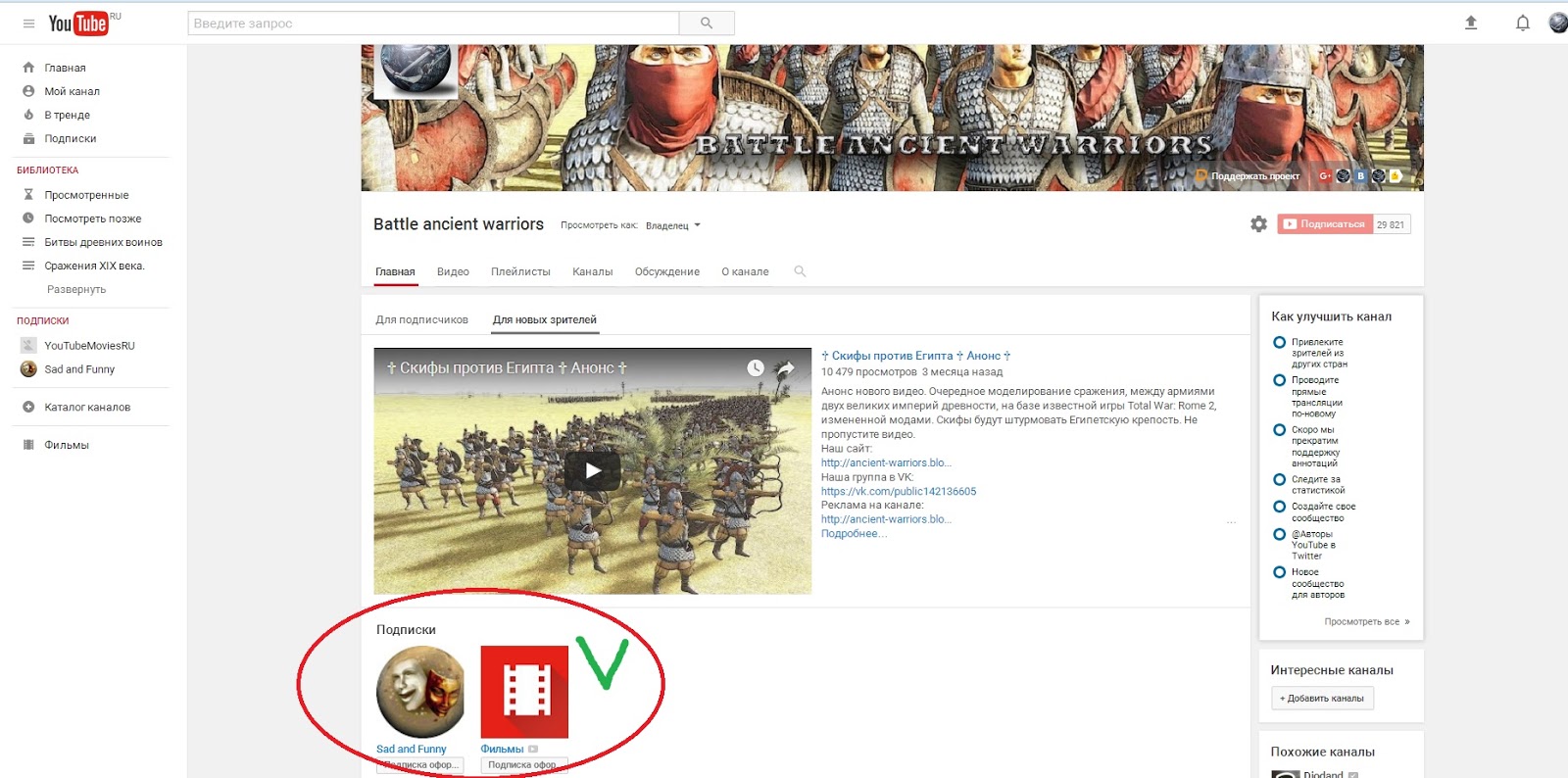
Task: Click Просмотреть все » in the tips panel
Action: click(1366, 621)
